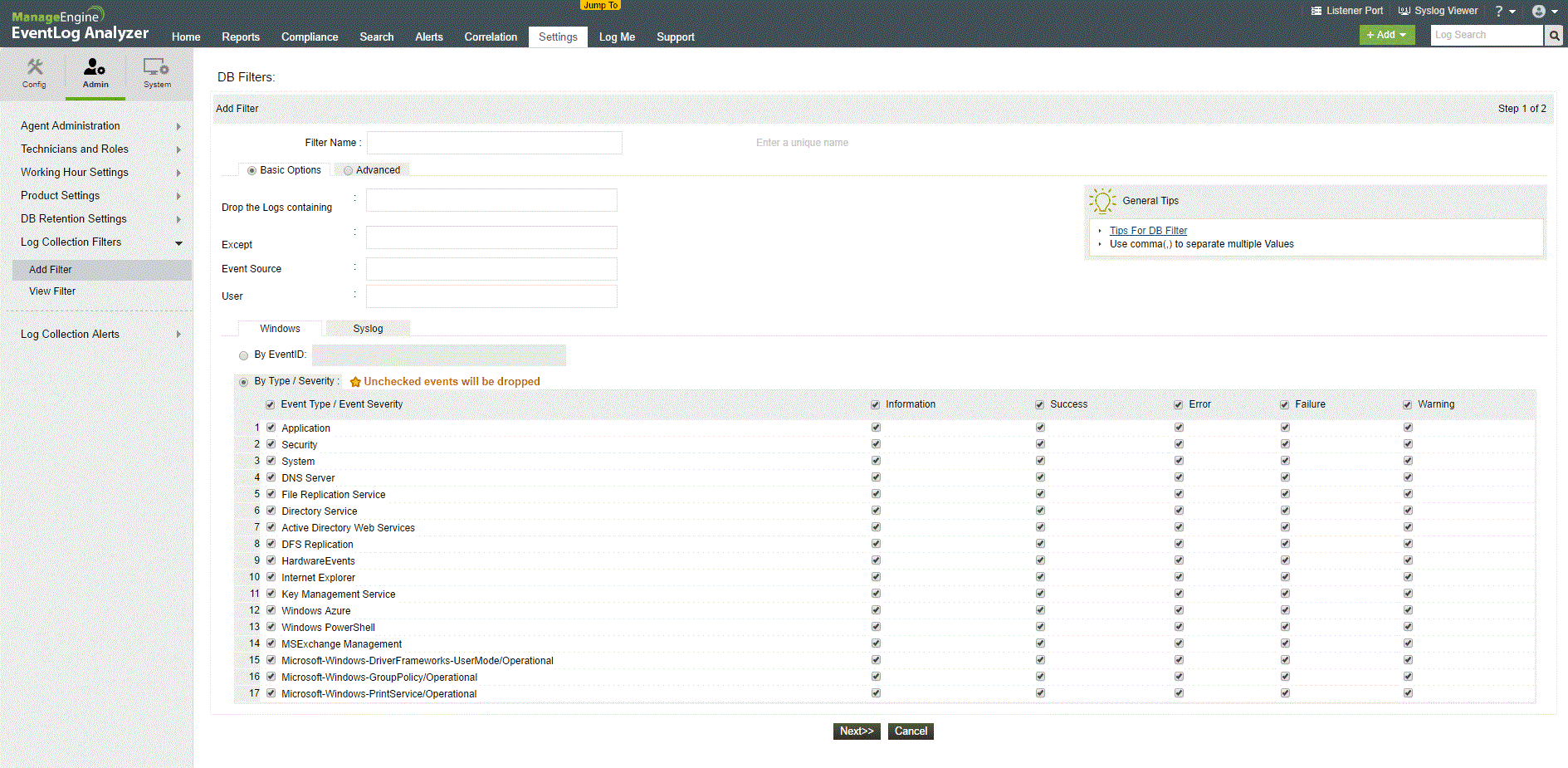Toggle the Event Type header checkbox
1568x768 pixels.
click(270, 404)
